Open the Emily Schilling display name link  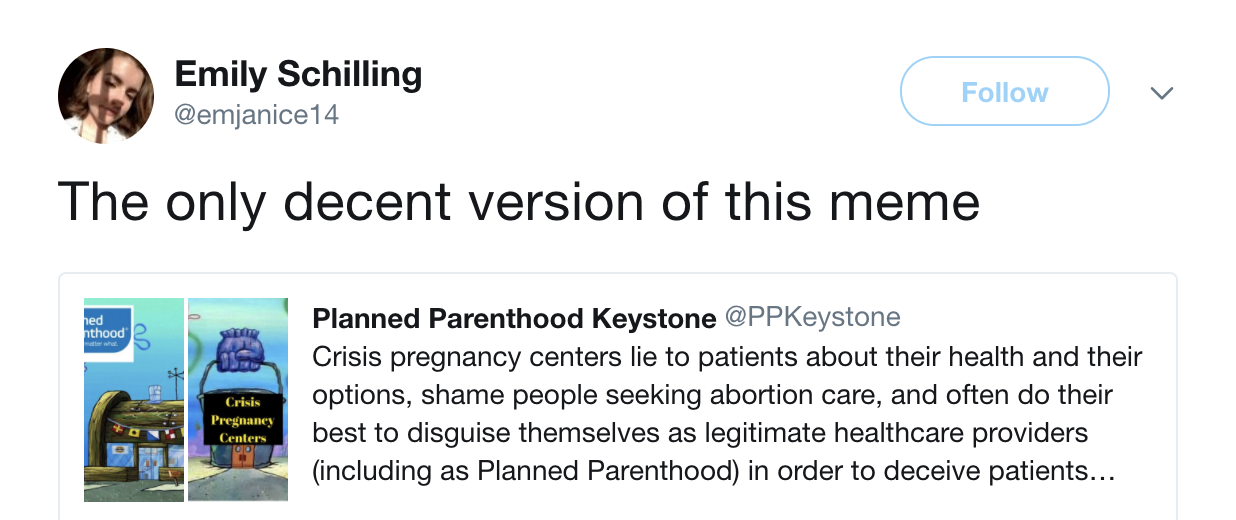(298, 74)
